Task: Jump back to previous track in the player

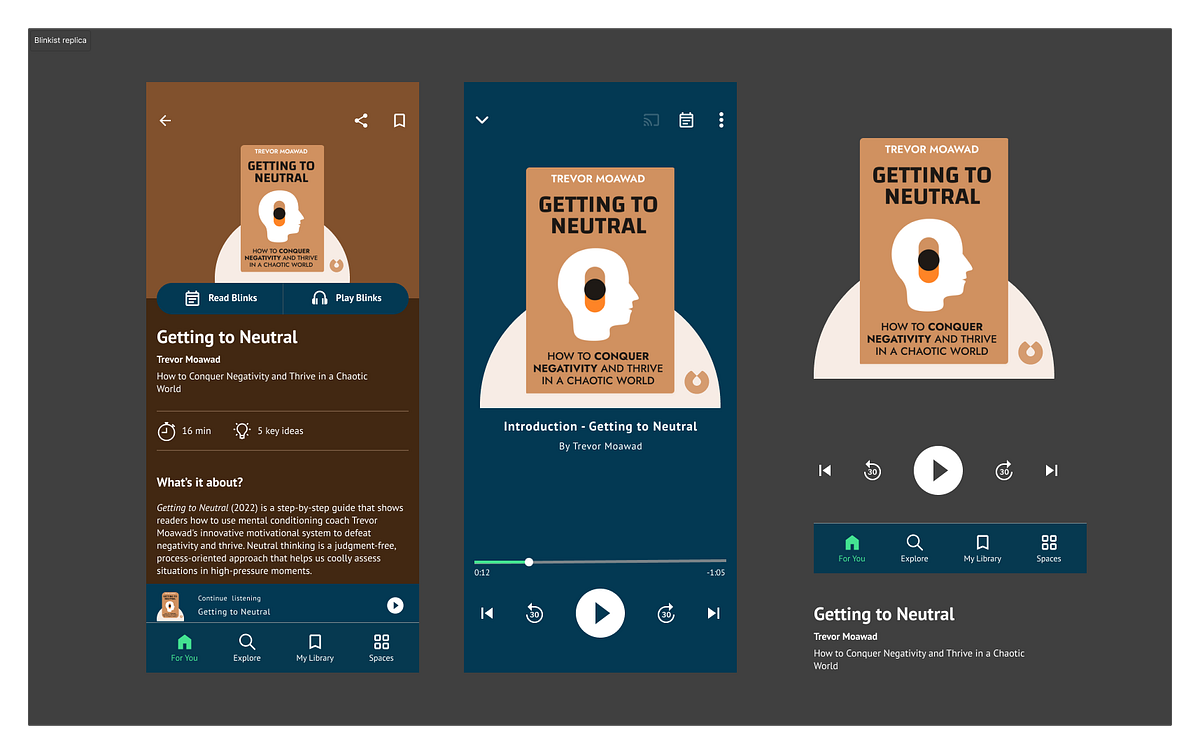Action: pos(487,613)
